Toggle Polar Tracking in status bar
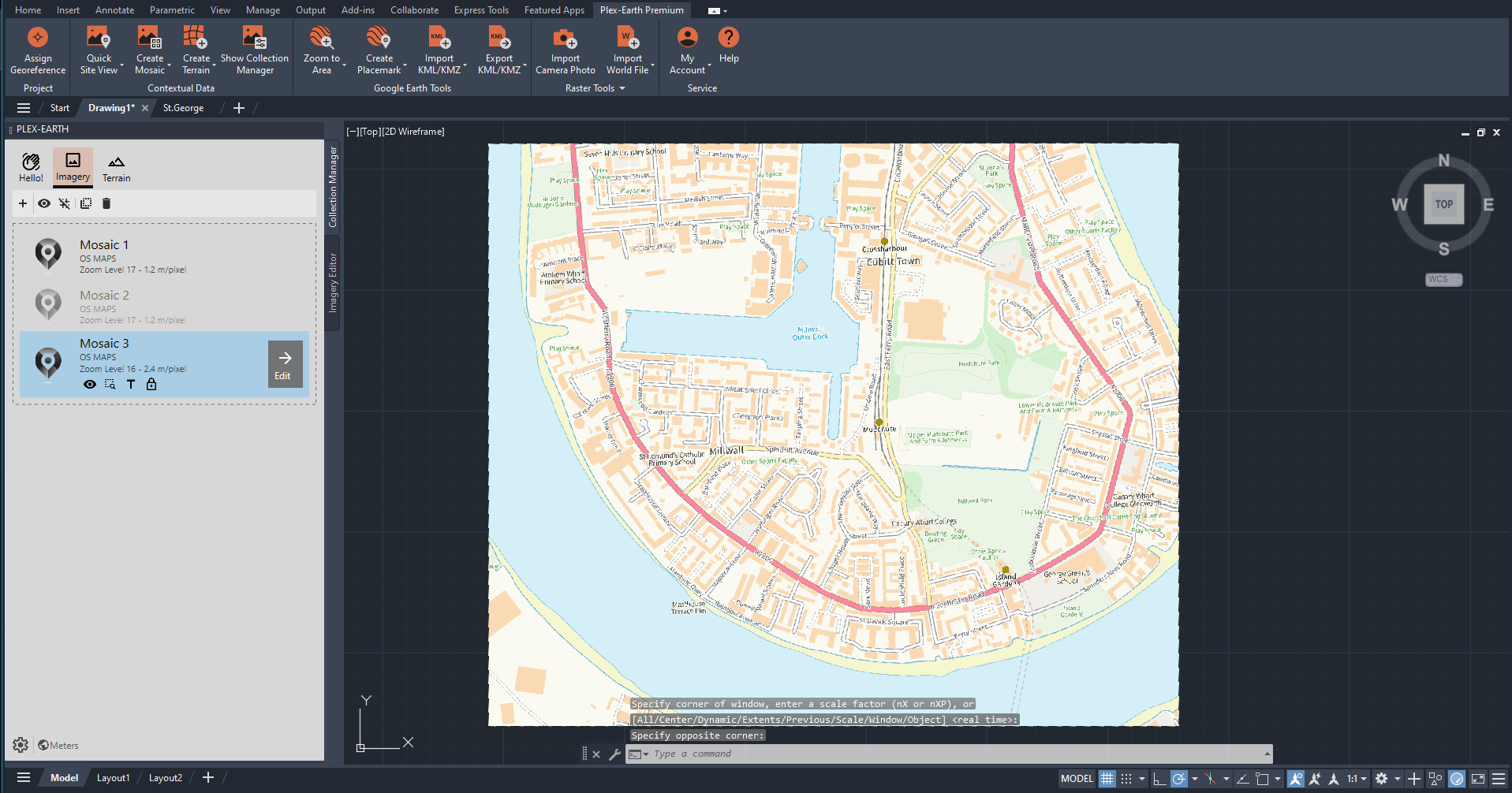The width and height of the screenshot is (1512, 793). click(x=1178, y=779)
